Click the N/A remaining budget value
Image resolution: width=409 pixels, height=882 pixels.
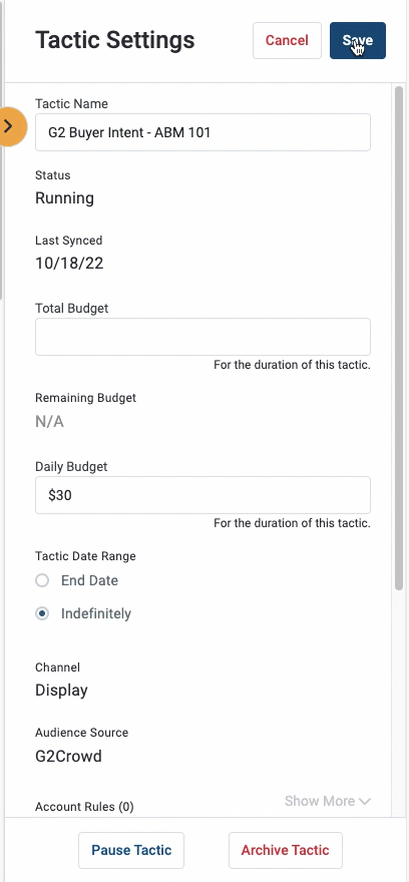(x=50, y=422)
